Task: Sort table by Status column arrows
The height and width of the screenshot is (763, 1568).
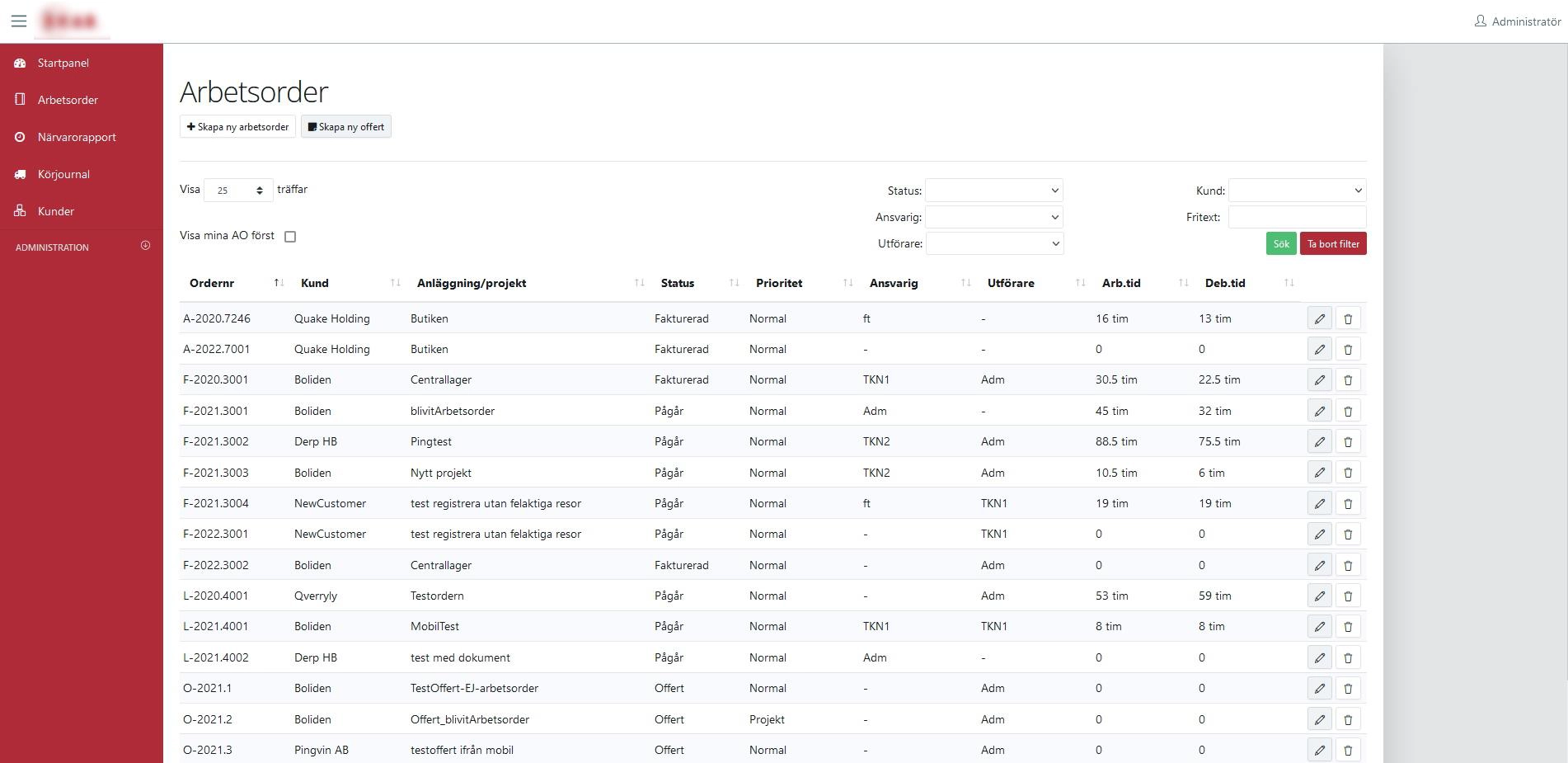Action: point(734,283)
